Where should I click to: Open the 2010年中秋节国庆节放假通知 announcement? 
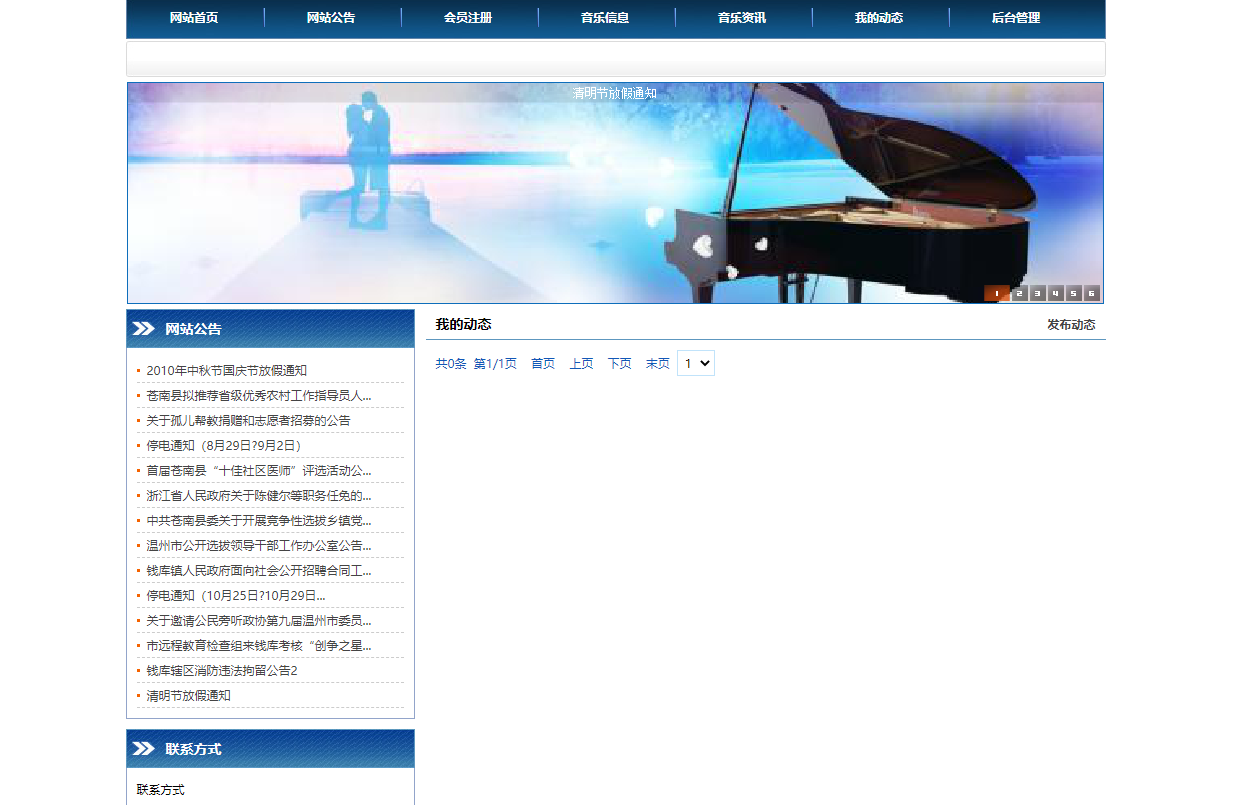(224, 369)
